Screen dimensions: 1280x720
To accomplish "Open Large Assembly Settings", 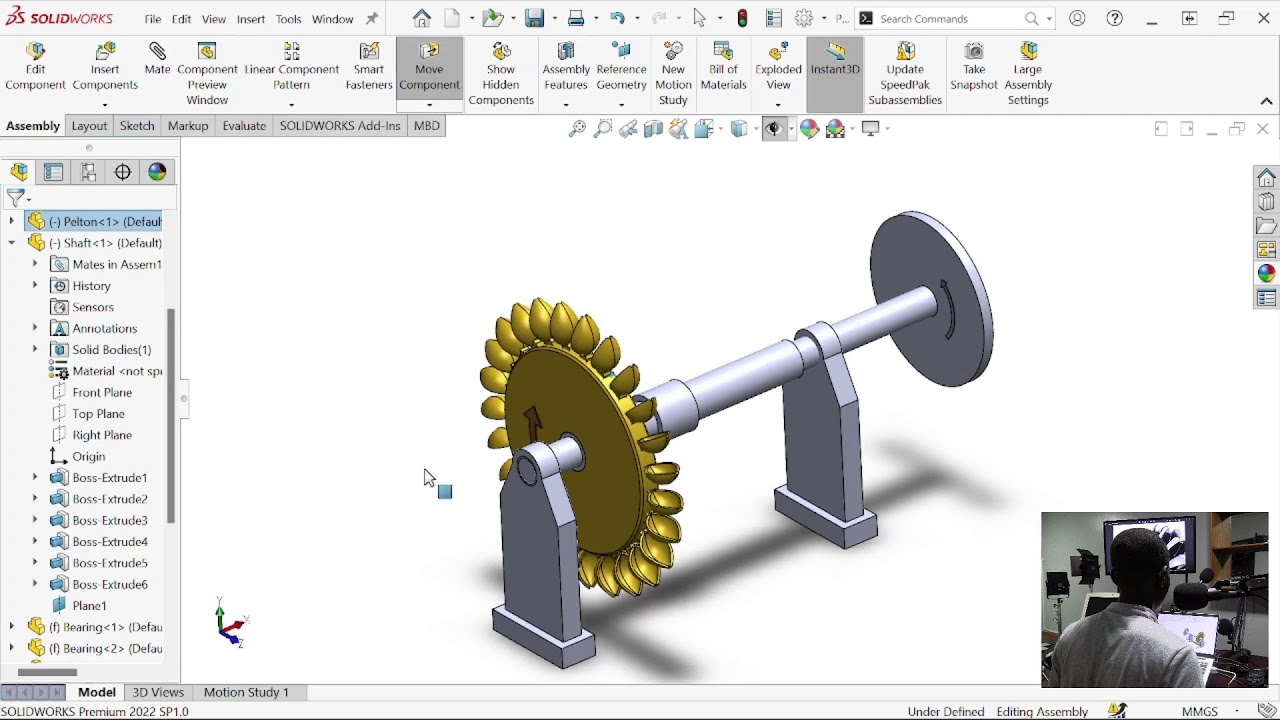I will coord(1028,75).
